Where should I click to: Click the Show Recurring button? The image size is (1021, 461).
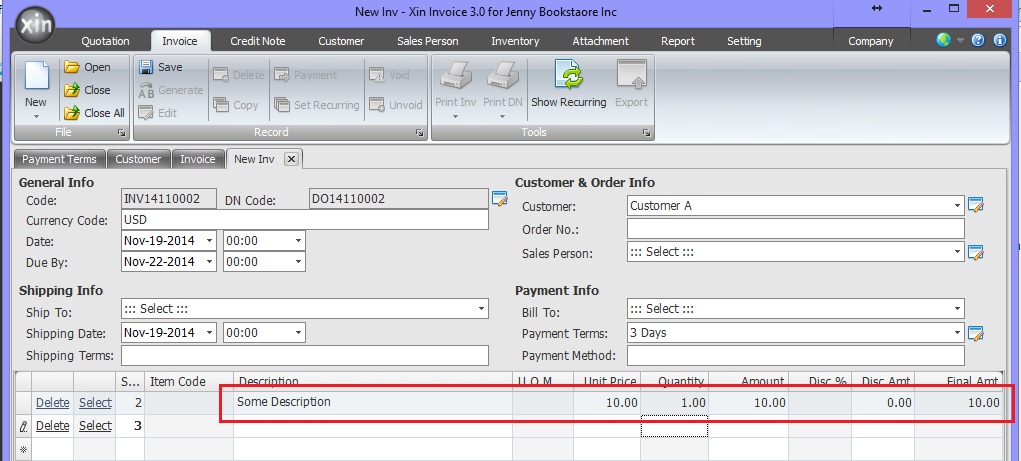tap(569, 83)
